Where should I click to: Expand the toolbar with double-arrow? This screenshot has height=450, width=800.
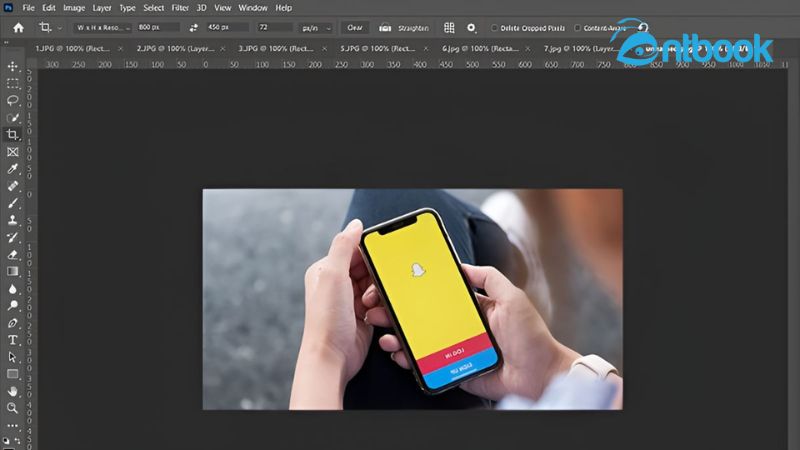coord(7,42)
